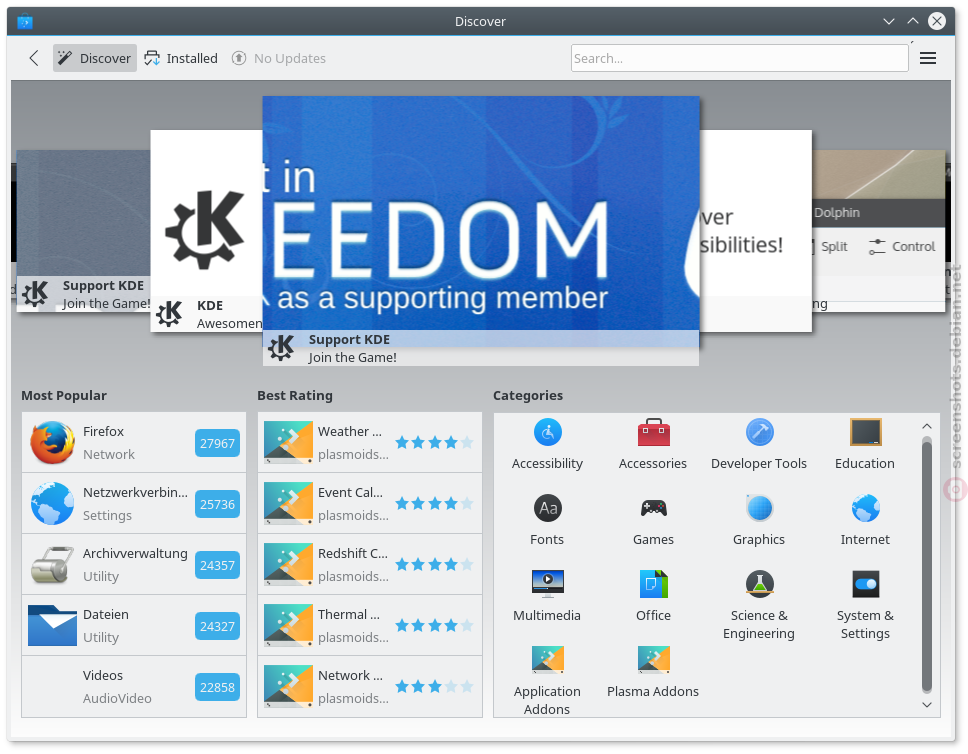The height and width of the screenshot is (754, 968).
Task: Click the Netzwerkverbindungen globe icon
Action: [52, 504]
